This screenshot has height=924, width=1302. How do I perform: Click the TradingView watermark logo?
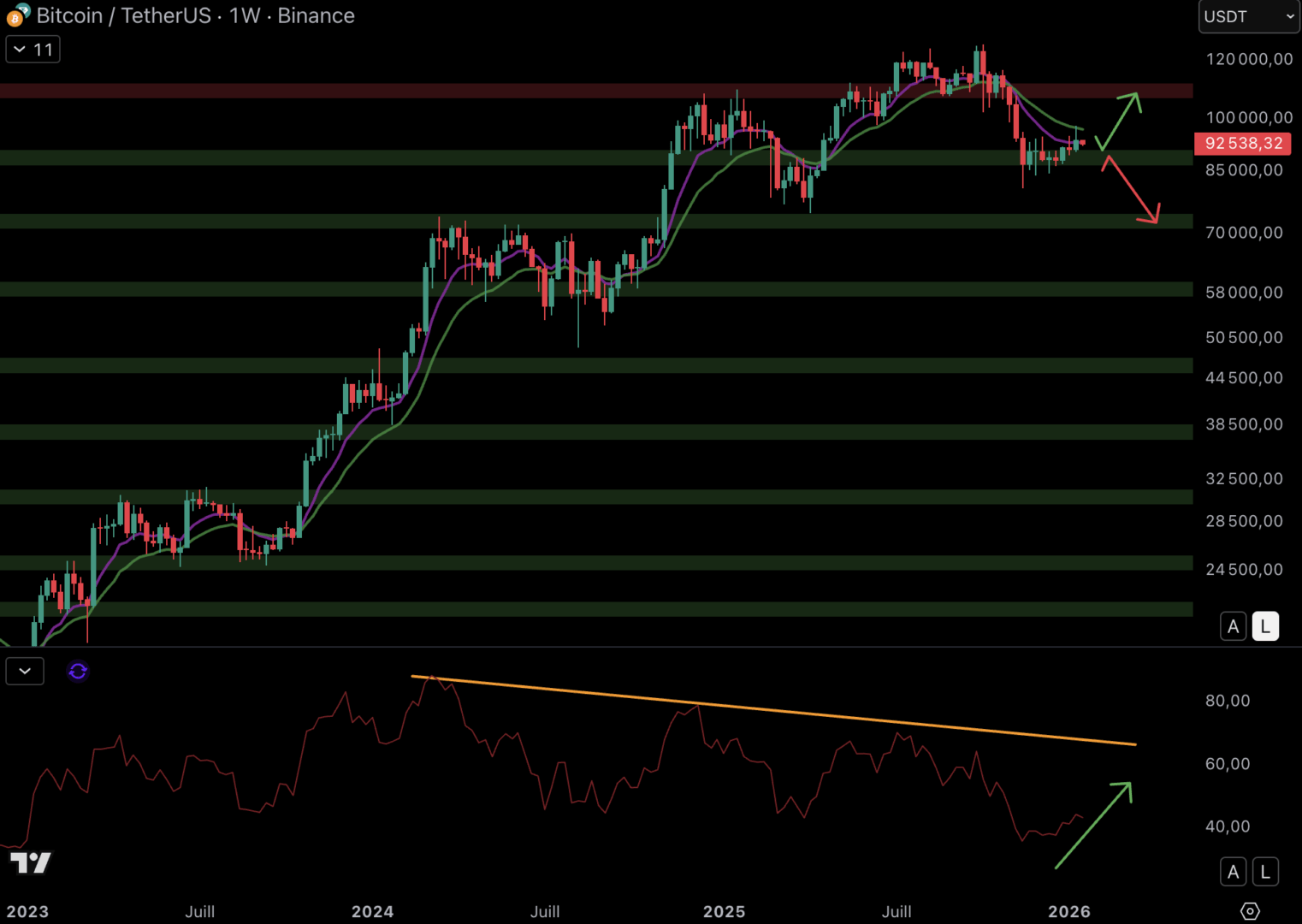point(31,863)
